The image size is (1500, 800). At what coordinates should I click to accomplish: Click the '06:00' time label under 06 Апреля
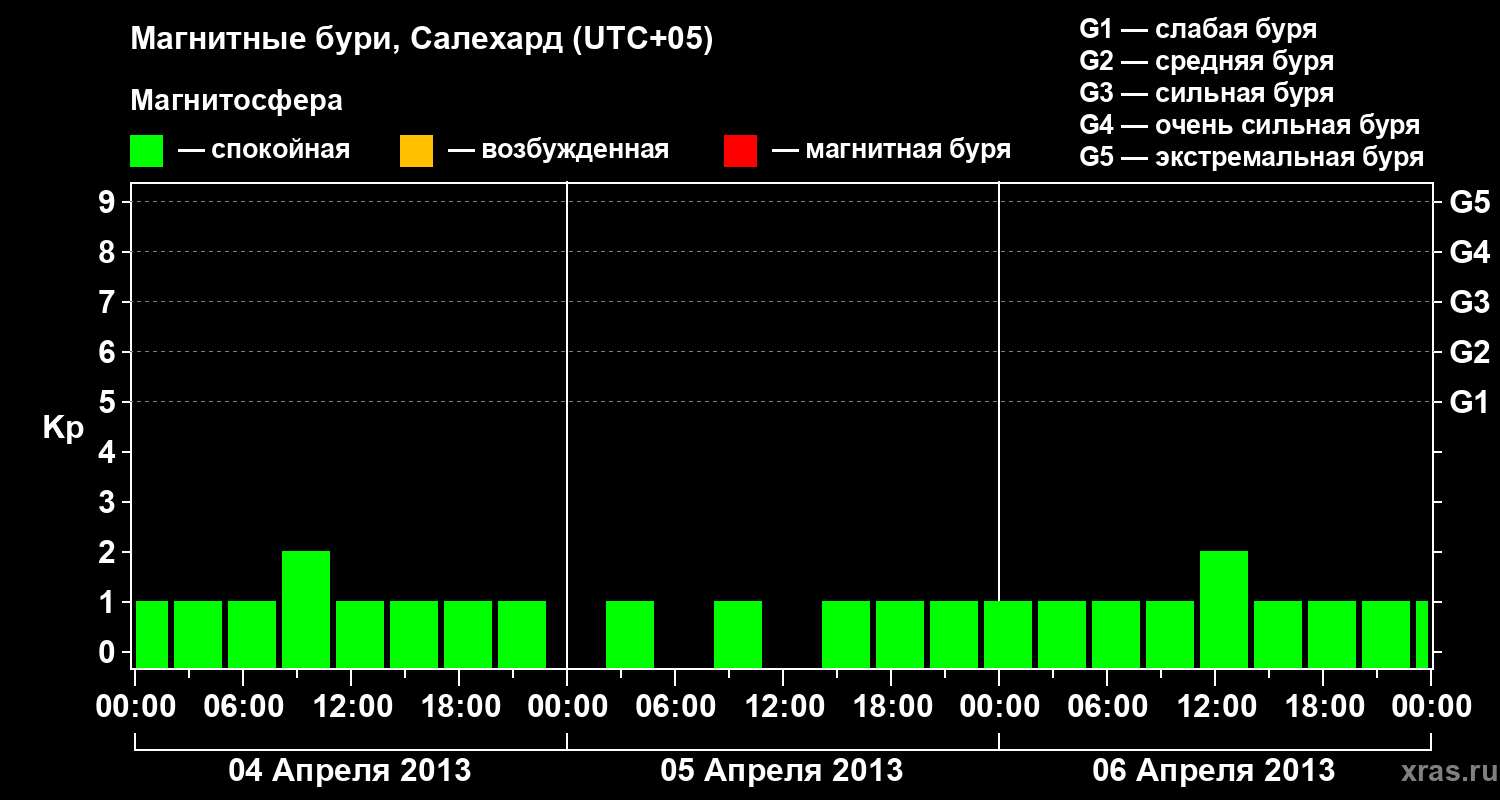click(1106, 707)
